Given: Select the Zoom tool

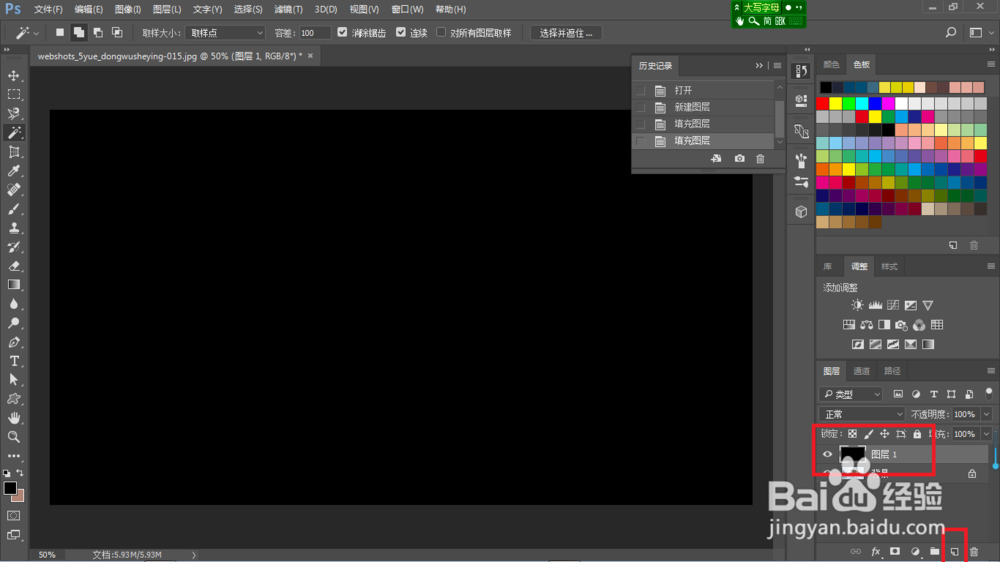Looking at the screenshot, I should pos(13,437).
